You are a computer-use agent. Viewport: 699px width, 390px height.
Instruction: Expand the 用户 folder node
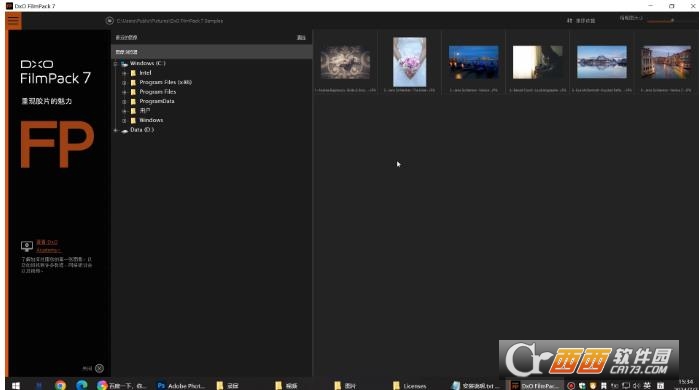(124, 111)
